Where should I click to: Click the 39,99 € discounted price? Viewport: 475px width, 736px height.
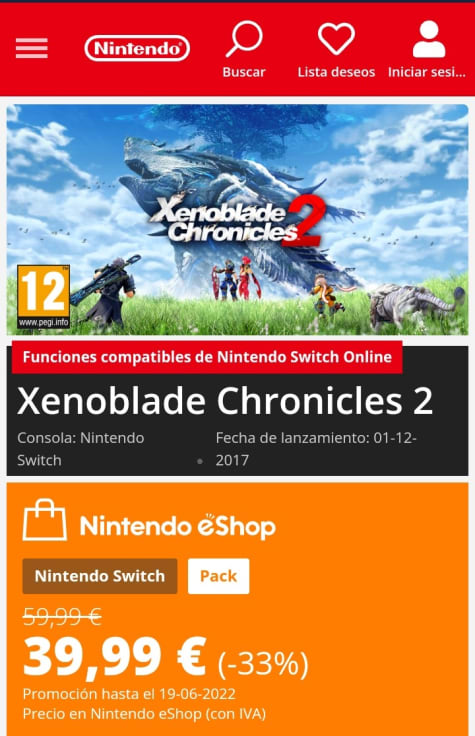(115, 657)
